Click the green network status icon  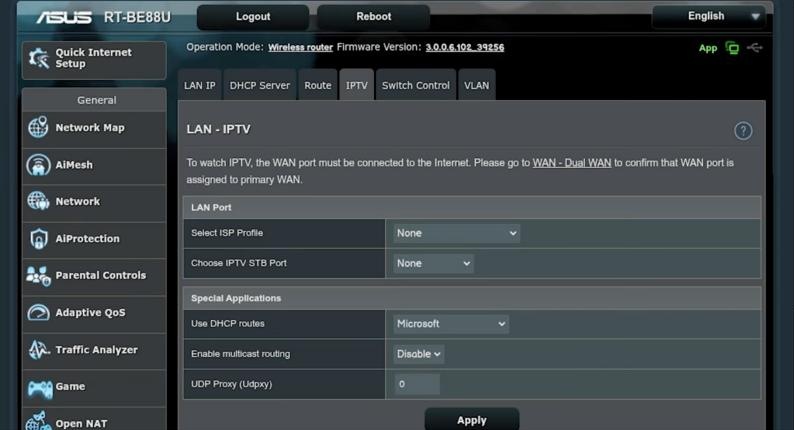(x=732, y=48)
